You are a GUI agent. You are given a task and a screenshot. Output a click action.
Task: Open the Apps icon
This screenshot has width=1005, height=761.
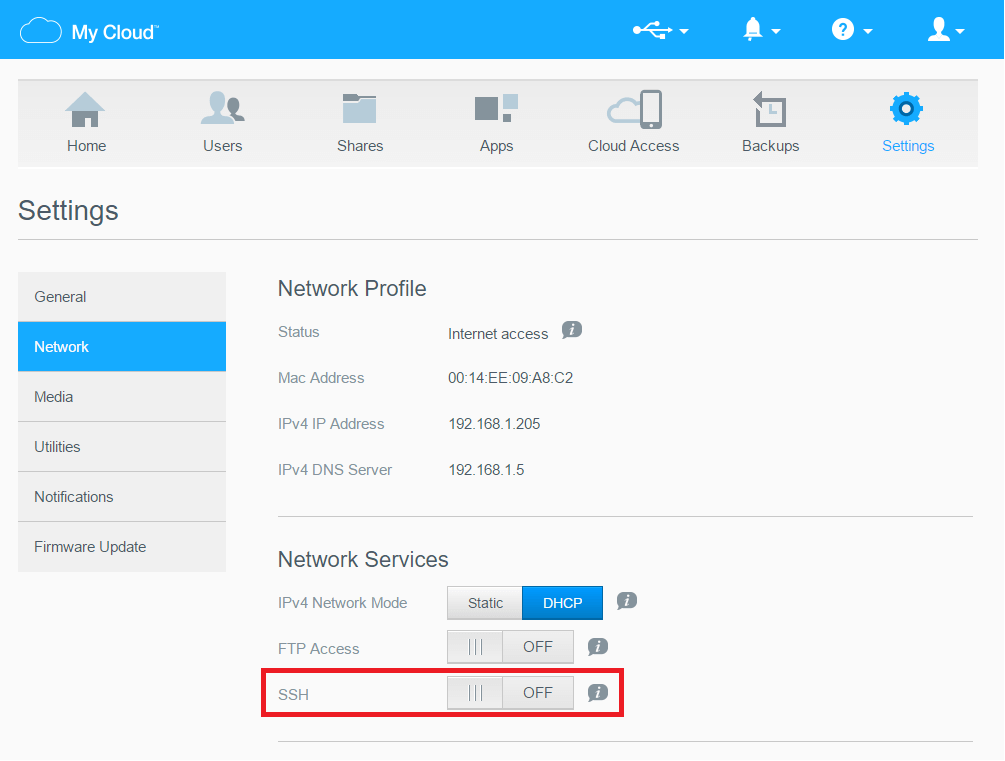click(x=496, y=110)
